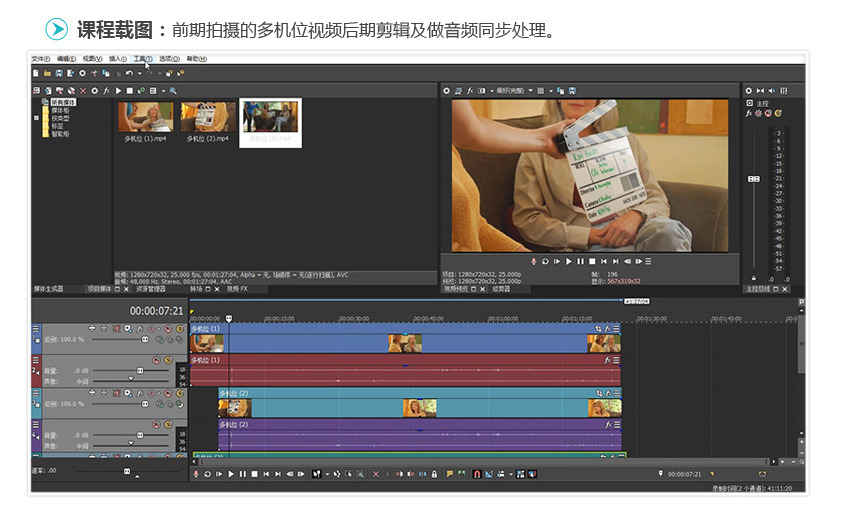
Task: Click save snapshot icon in preview toolbar
Action: coord(572,91)
